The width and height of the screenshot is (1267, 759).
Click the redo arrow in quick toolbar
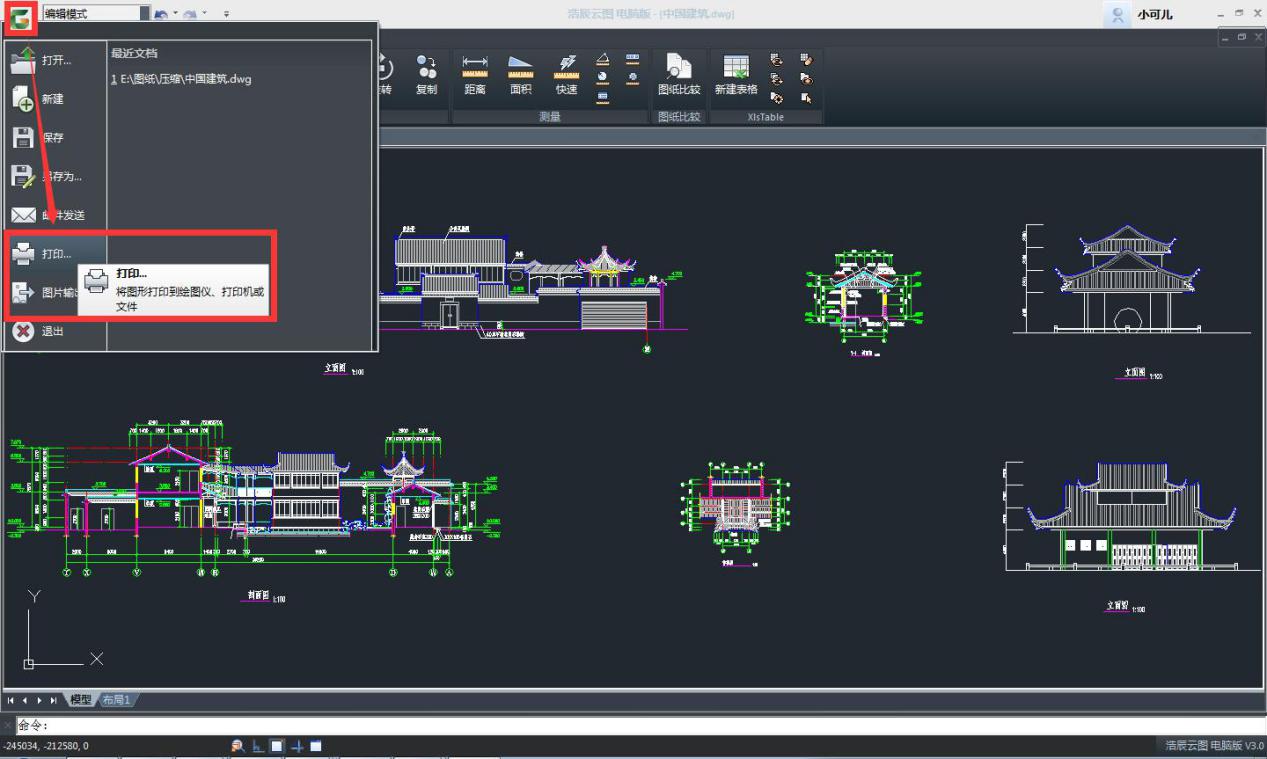[x=191, y=14]
